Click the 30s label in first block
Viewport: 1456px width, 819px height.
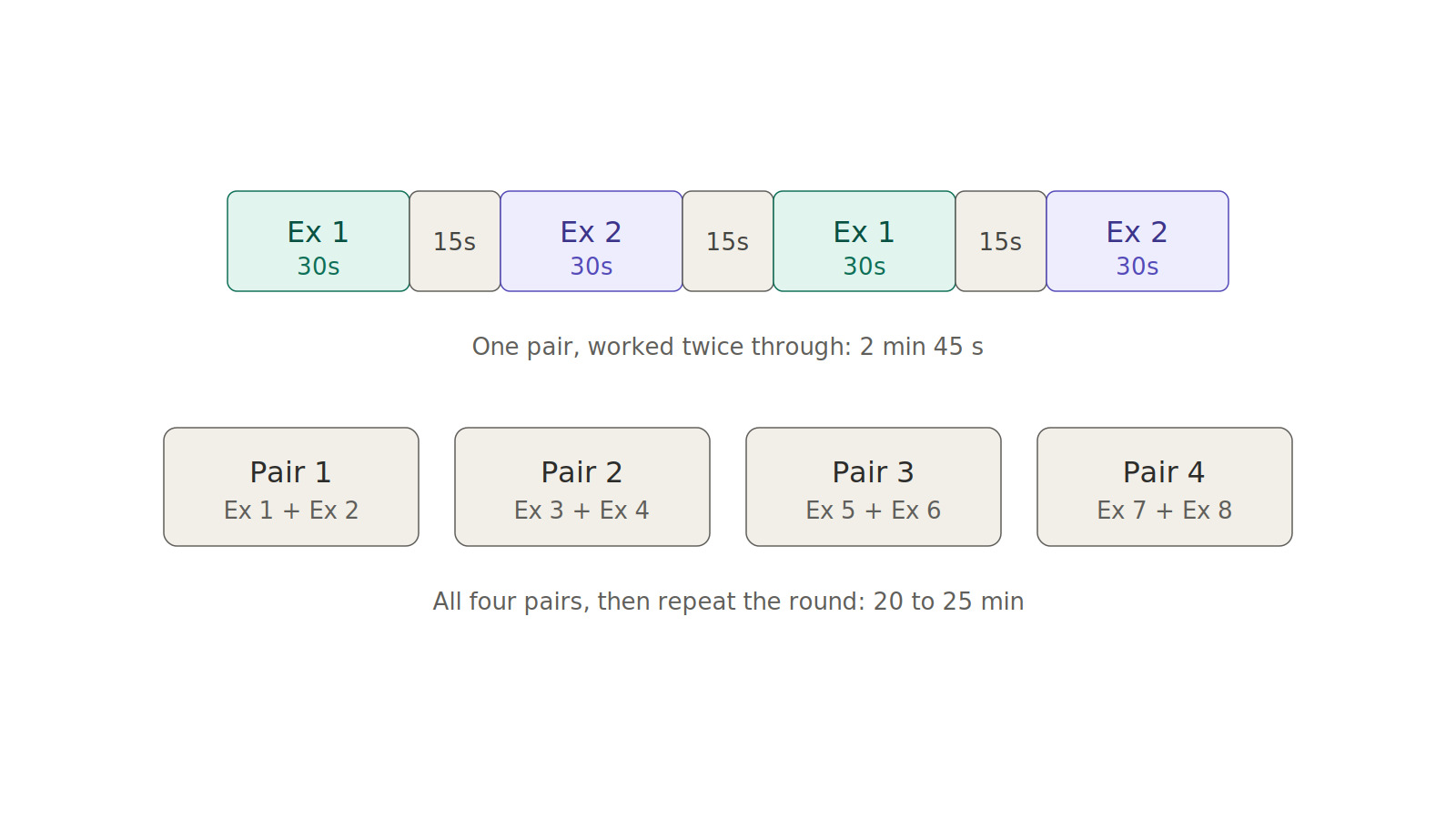[318, 267]
